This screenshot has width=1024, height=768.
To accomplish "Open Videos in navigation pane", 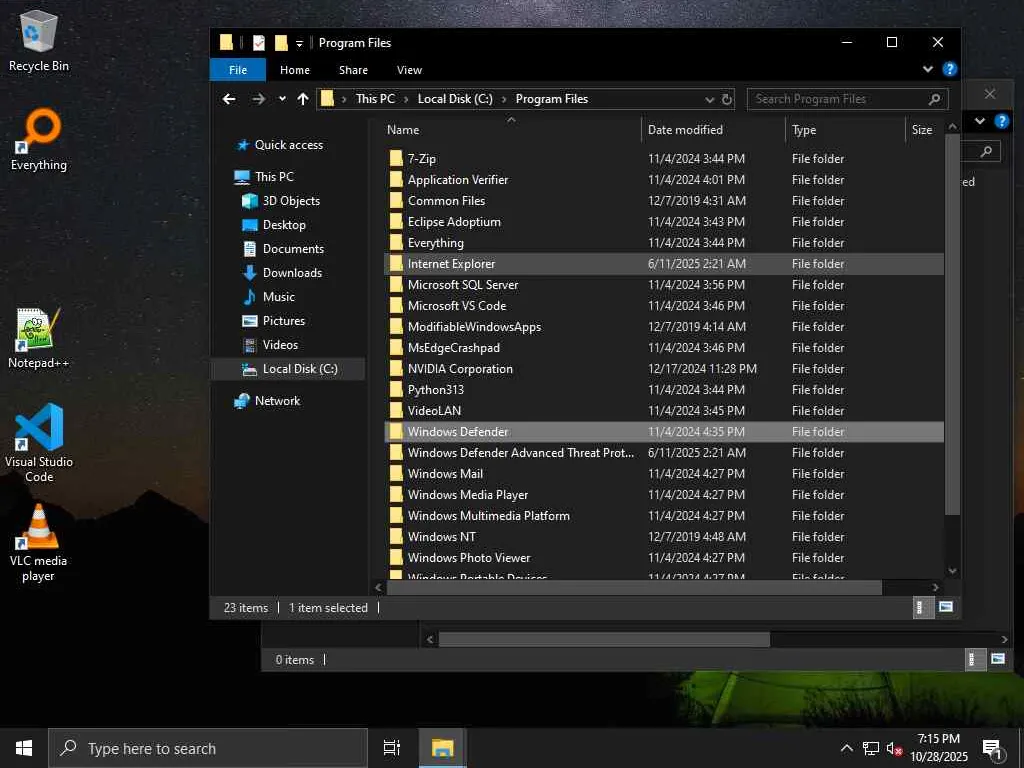I will (280, 345).
